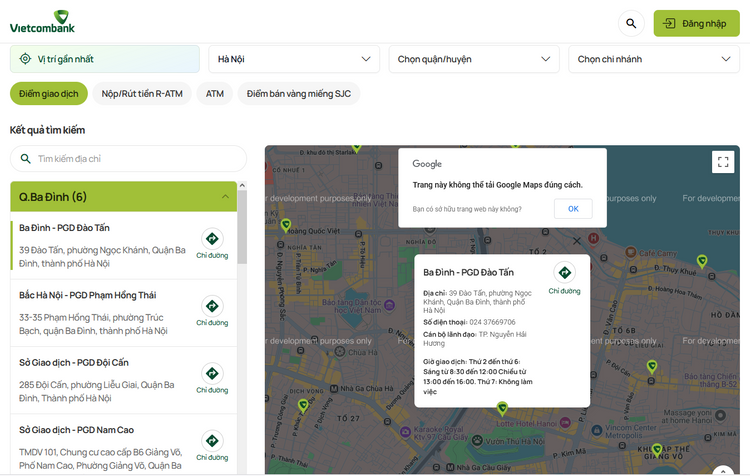Open the Hà Nội city dropdown
750x476 pixels.
coord(294,59)
